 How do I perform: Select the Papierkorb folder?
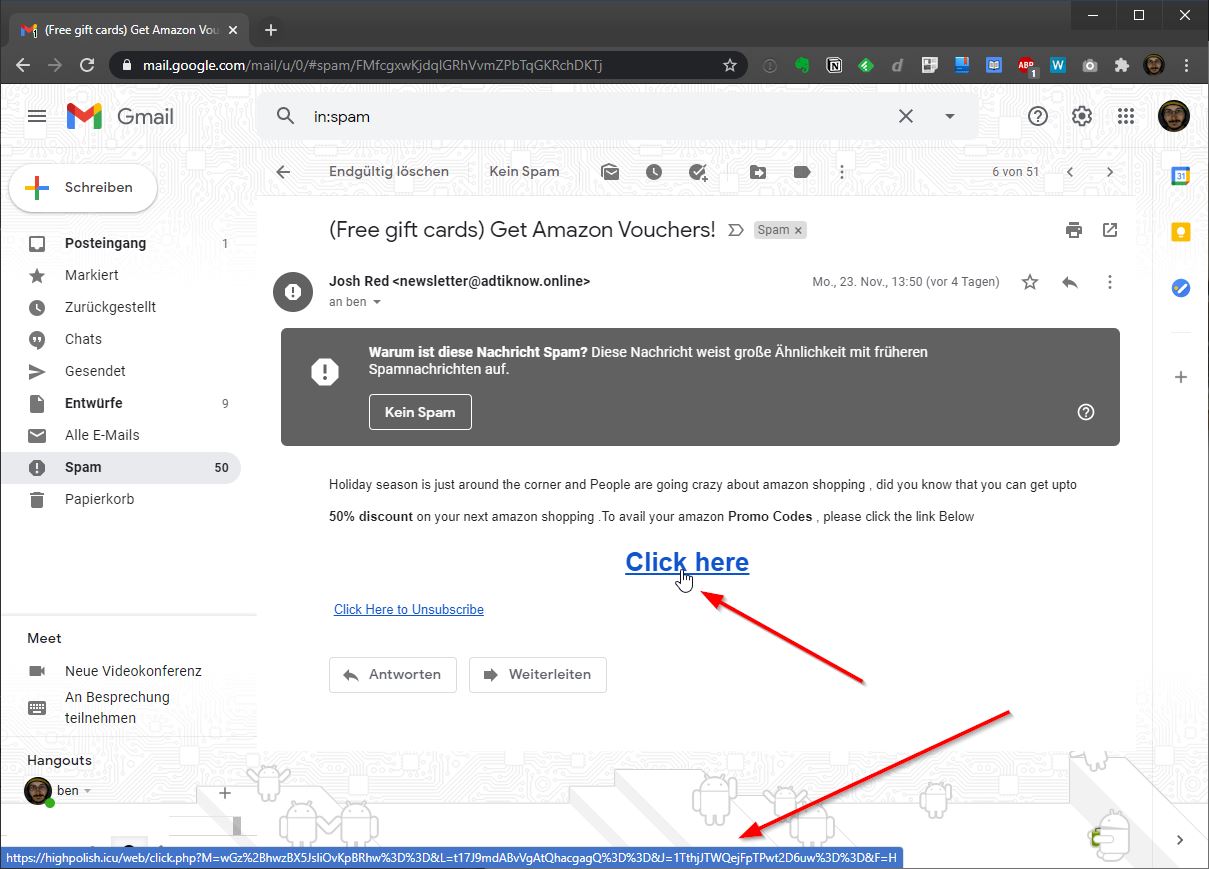[99, 499]
